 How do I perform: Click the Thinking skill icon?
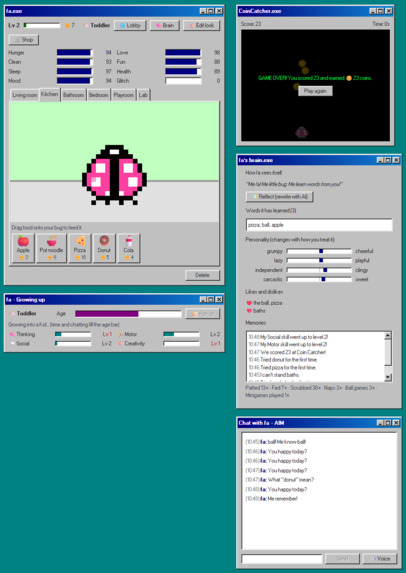[x=12, y=334]
